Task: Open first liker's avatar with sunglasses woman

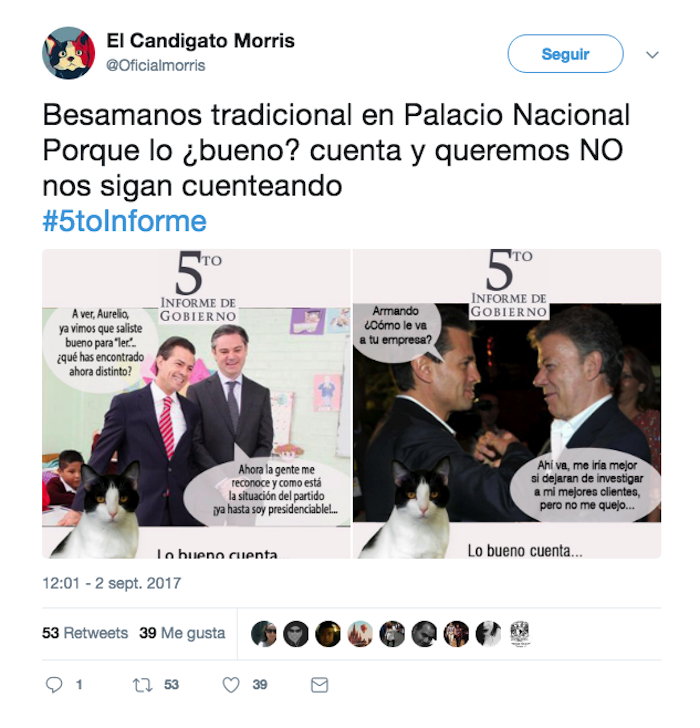Action: click(264, 633)
